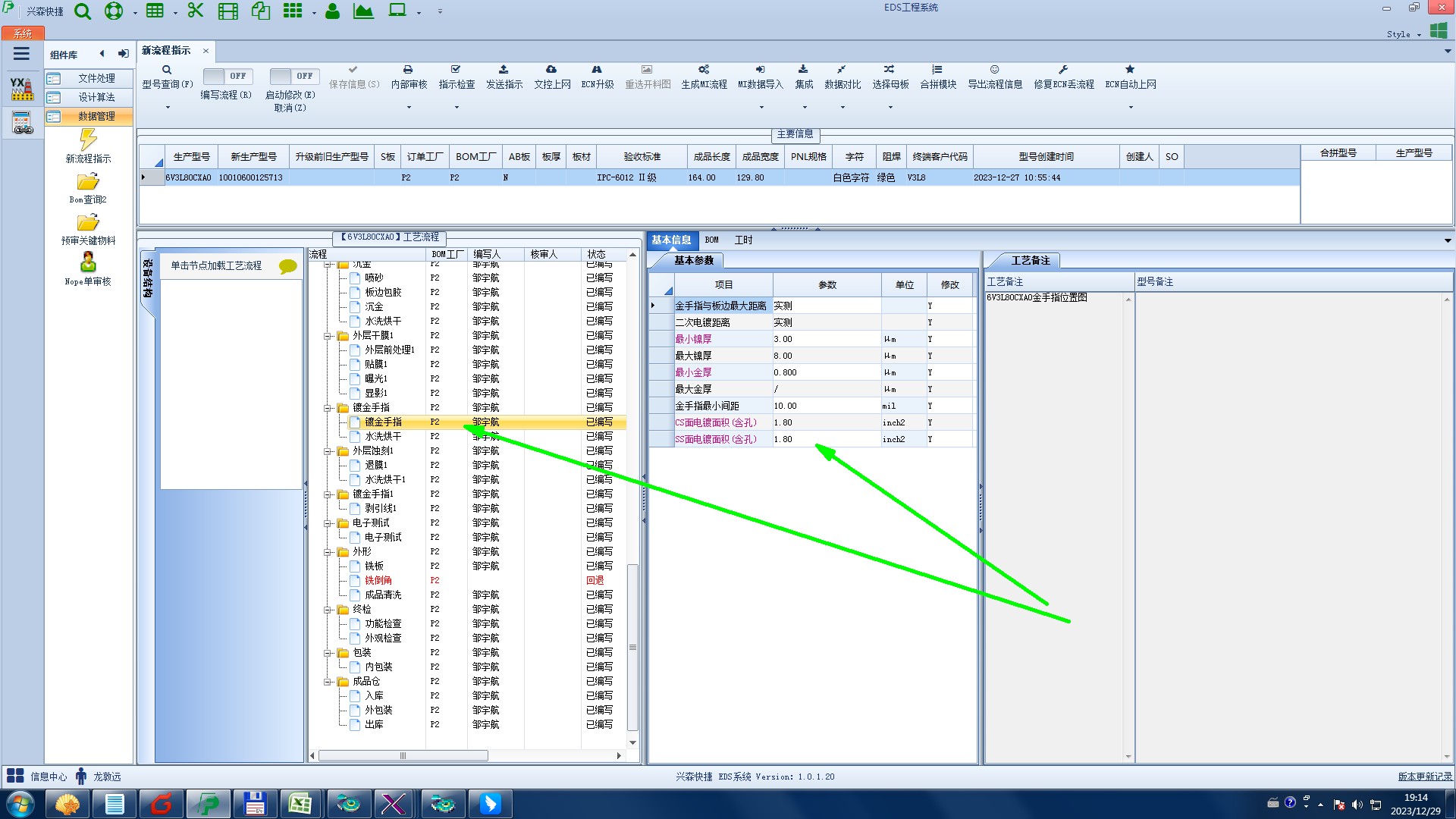Screen dimensions: 1456x819
Task: Switch to the 工时 tab
Action: 743,240
